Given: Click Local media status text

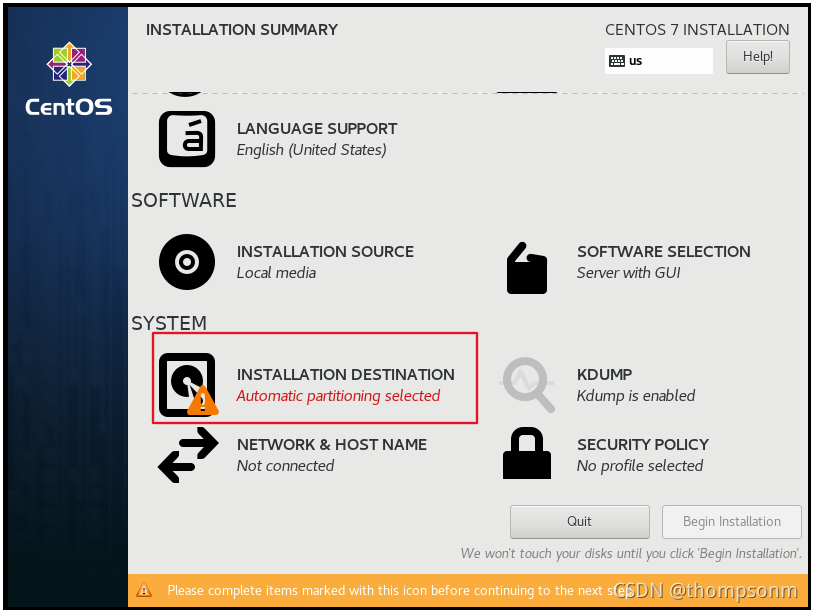Looking at the screenshot, I should (x=276, y=273).
